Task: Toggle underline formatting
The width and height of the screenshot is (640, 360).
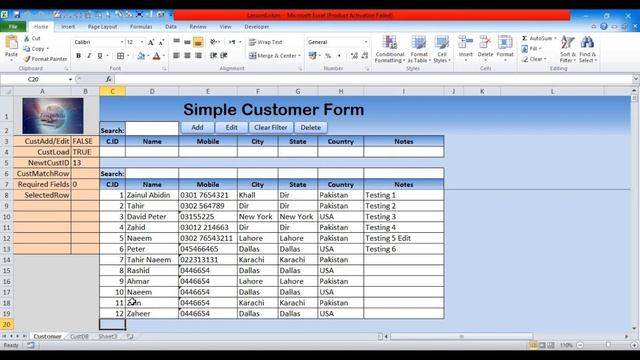Action: pyautogui.click(x=100, y=56)
